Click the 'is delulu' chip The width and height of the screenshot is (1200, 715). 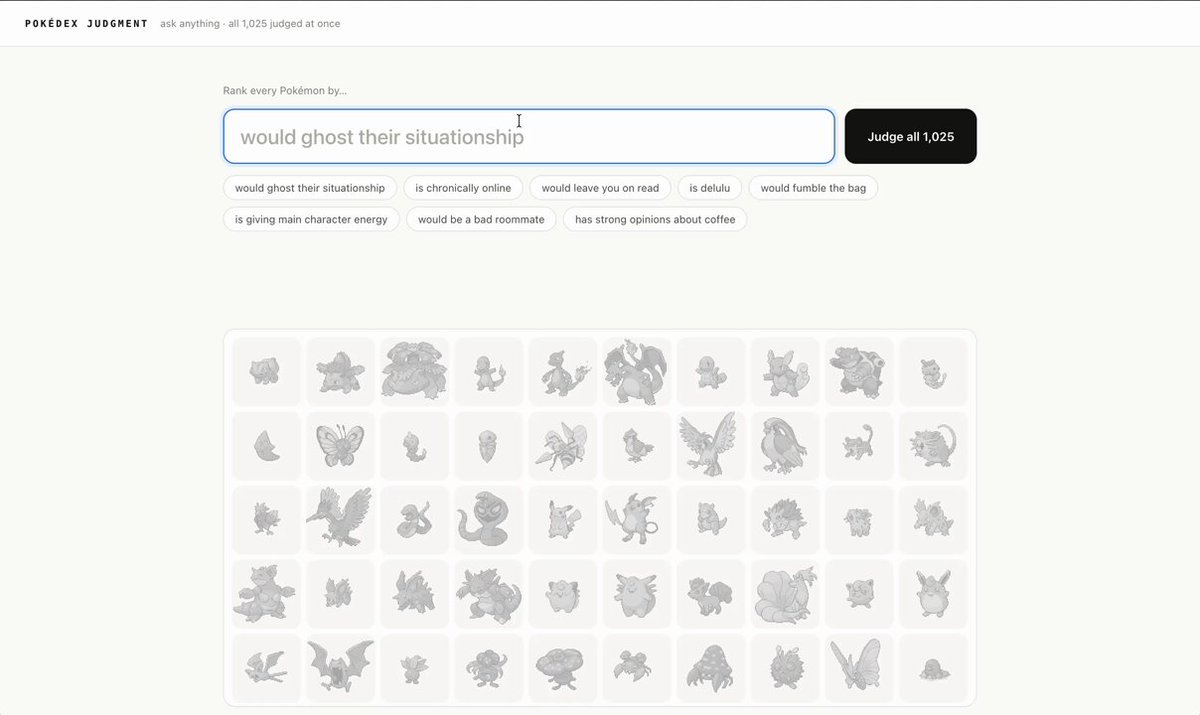coord(710,188)
